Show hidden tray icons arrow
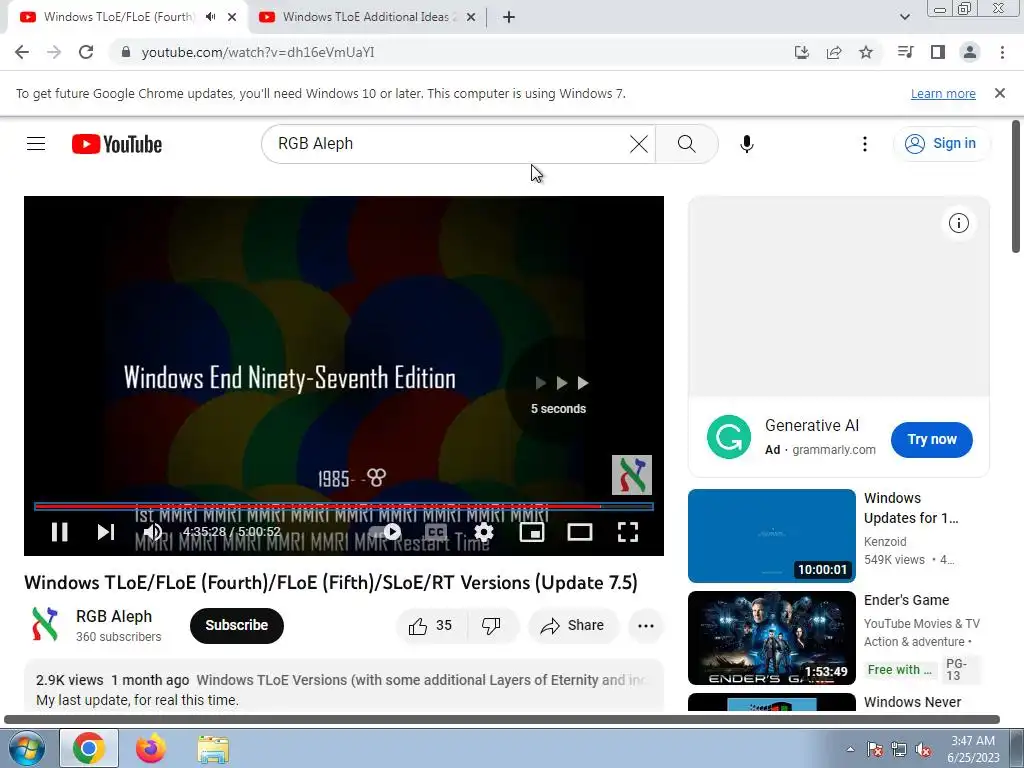1024x768 pixels. (x=850, y=749)
